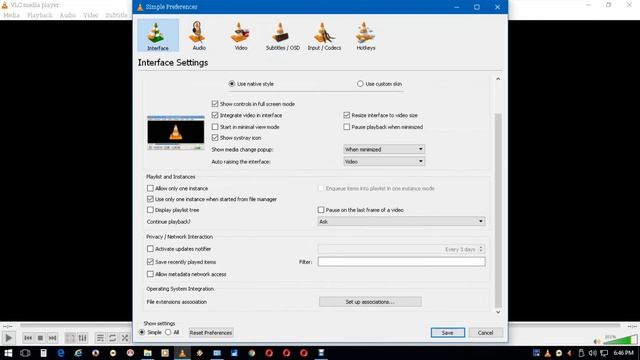
Task: Open Task View on the taskbar
Action: [x=25, y=353]
